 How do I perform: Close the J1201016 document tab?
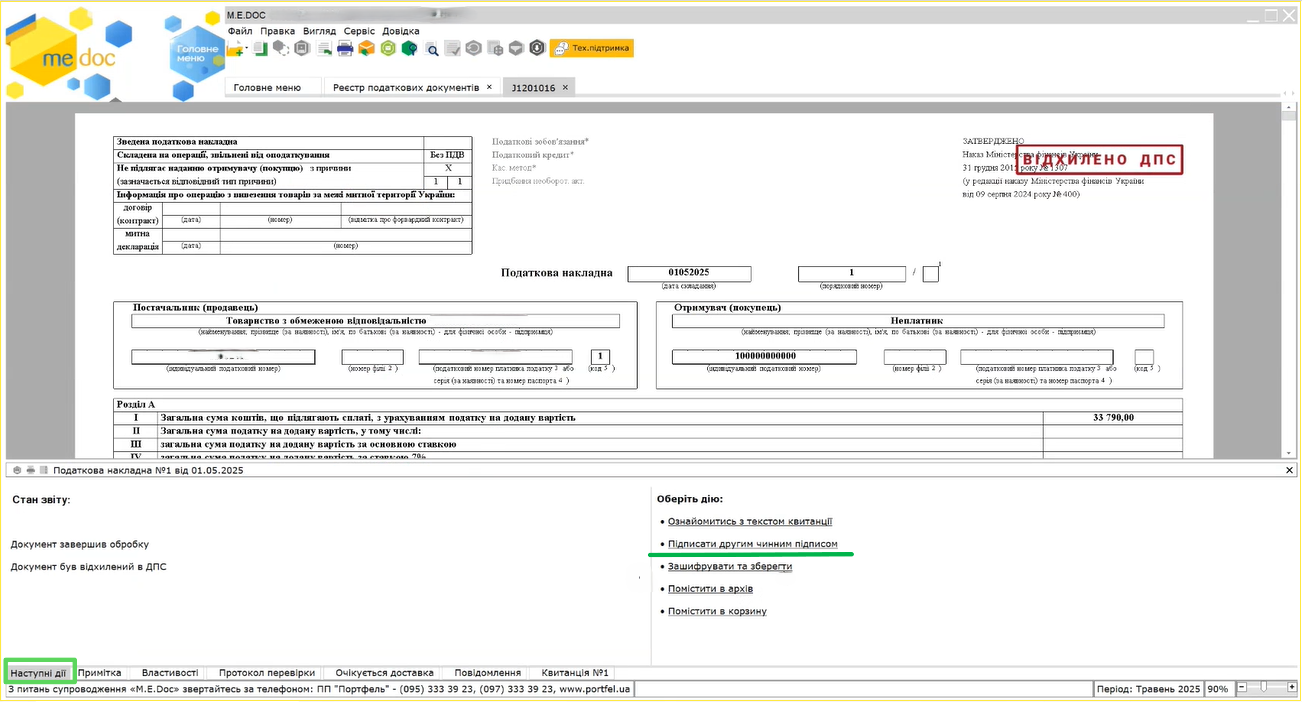(x=565, y=88)
